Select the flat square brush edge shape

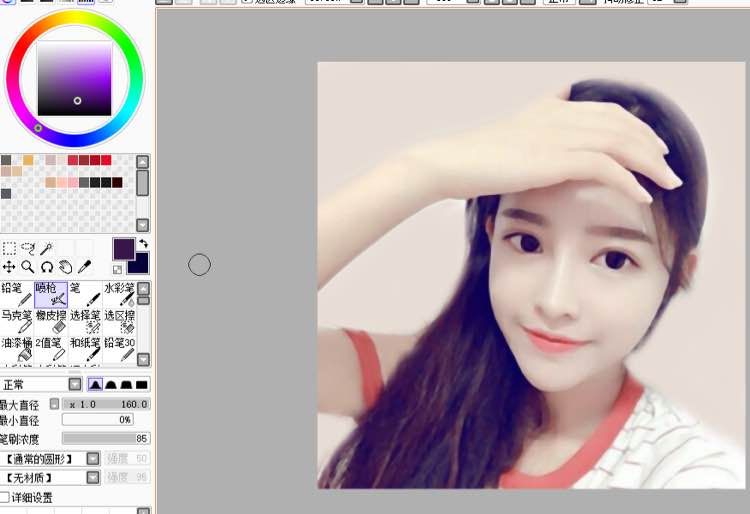142,384
